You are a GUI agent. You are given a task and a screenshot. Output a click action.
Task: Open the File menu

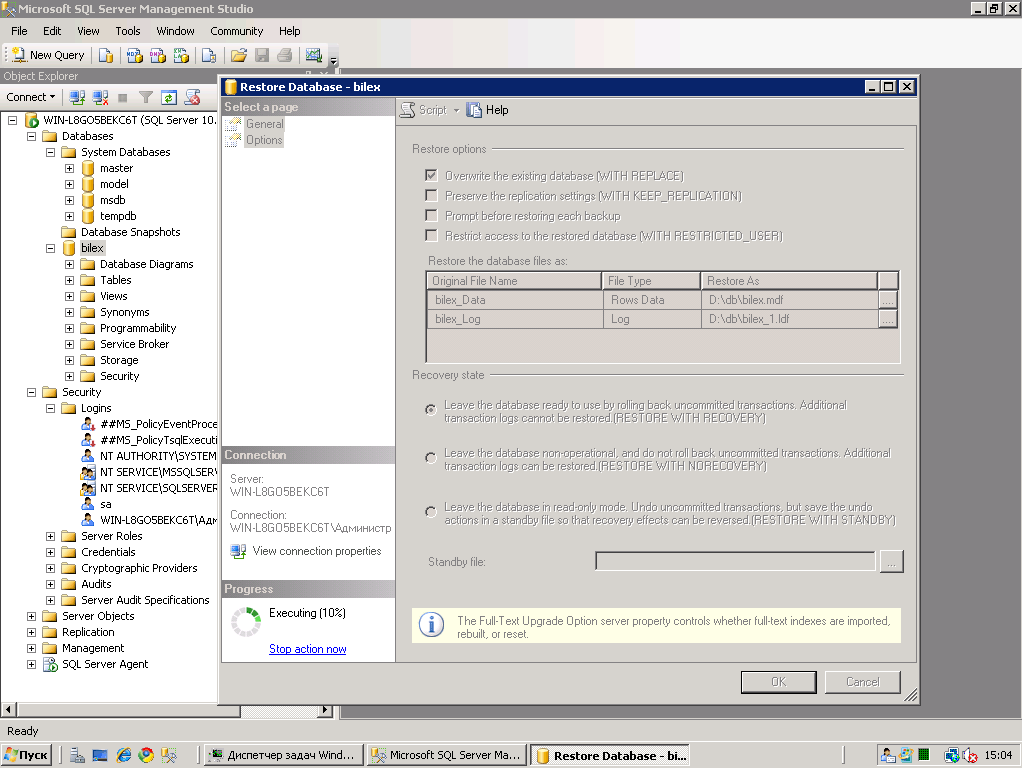tap(19, 31)
